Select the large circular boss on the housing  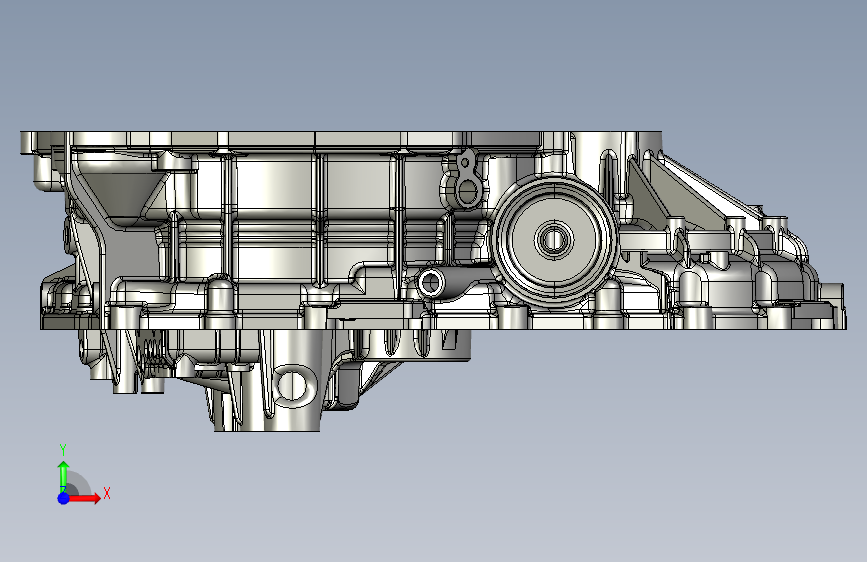click(555, 240)
